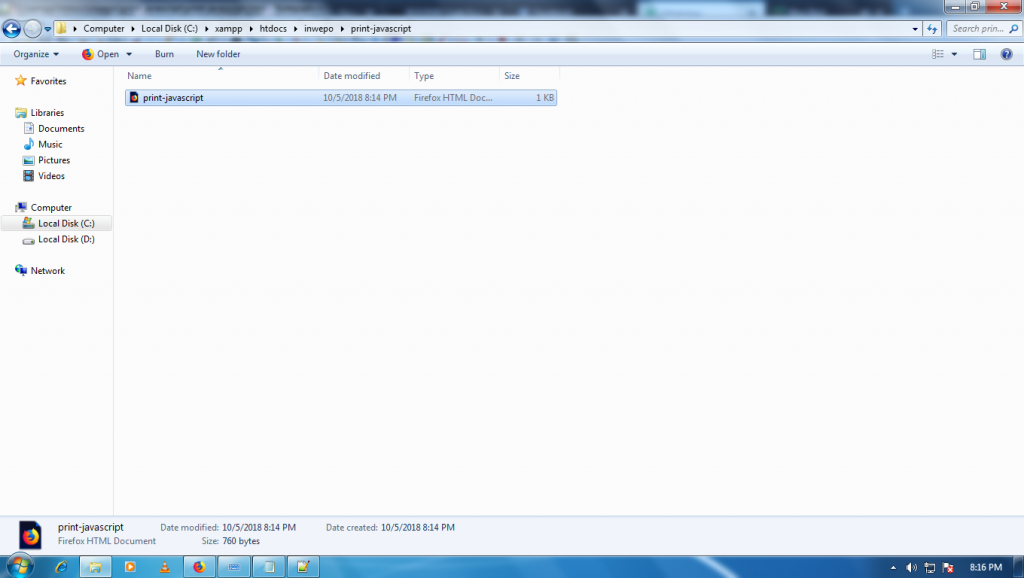Image resolution: width=1024 pixels, height=578 pixels.
Task: Expand the Open button's dropdown arrow
Action: pos(129,54)
